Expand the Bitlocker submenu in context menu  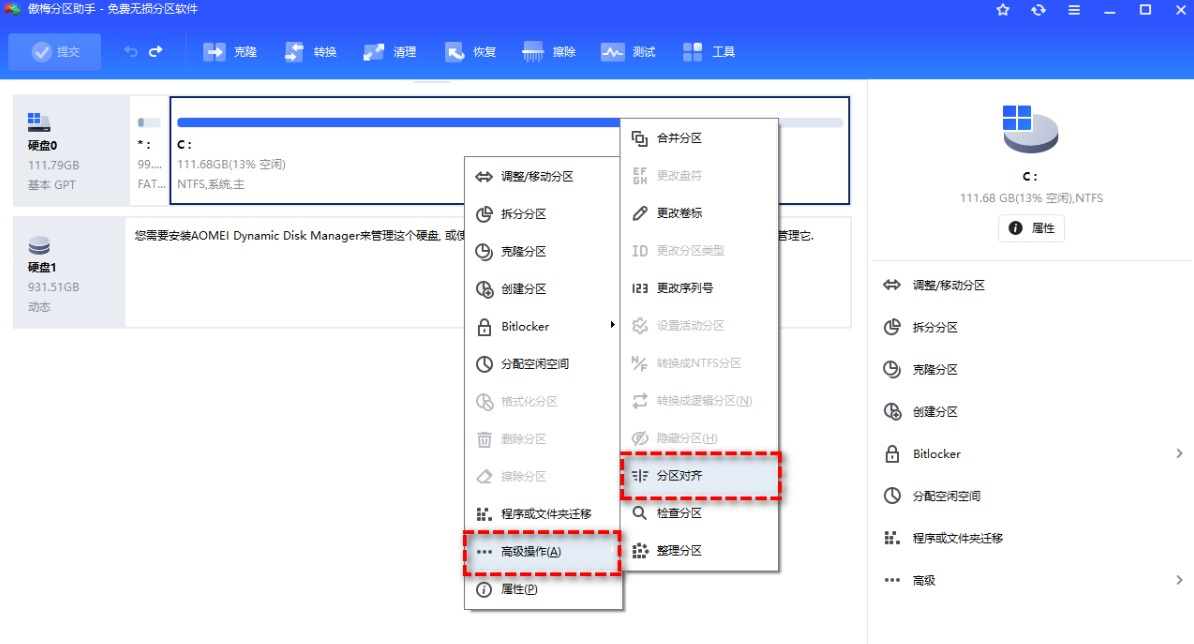[x=525, y=326]
